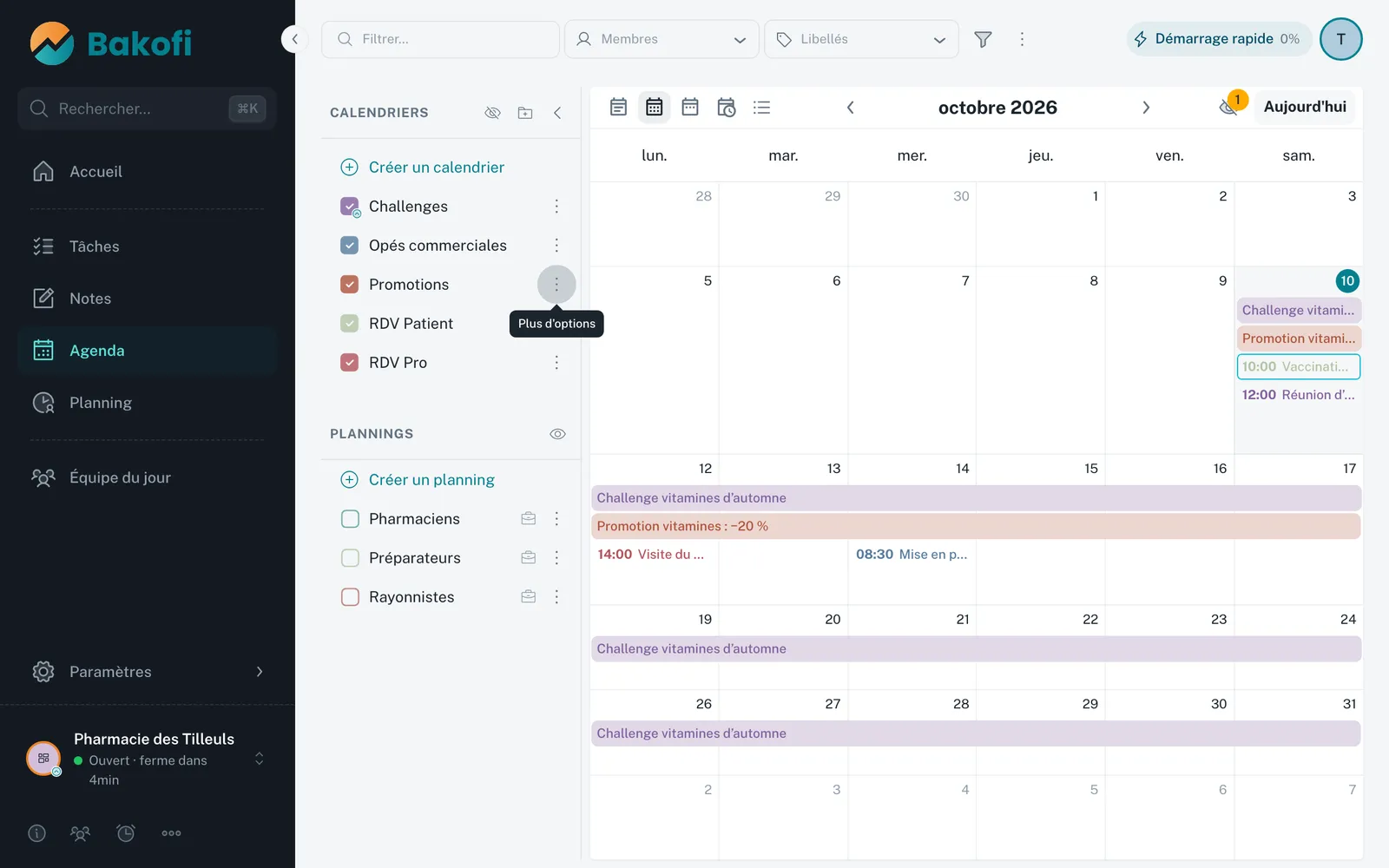Open the info icon in bottom bar
Image resolution: width=1389 pixels, height=868 pixels.
click(x=36, y=833)
